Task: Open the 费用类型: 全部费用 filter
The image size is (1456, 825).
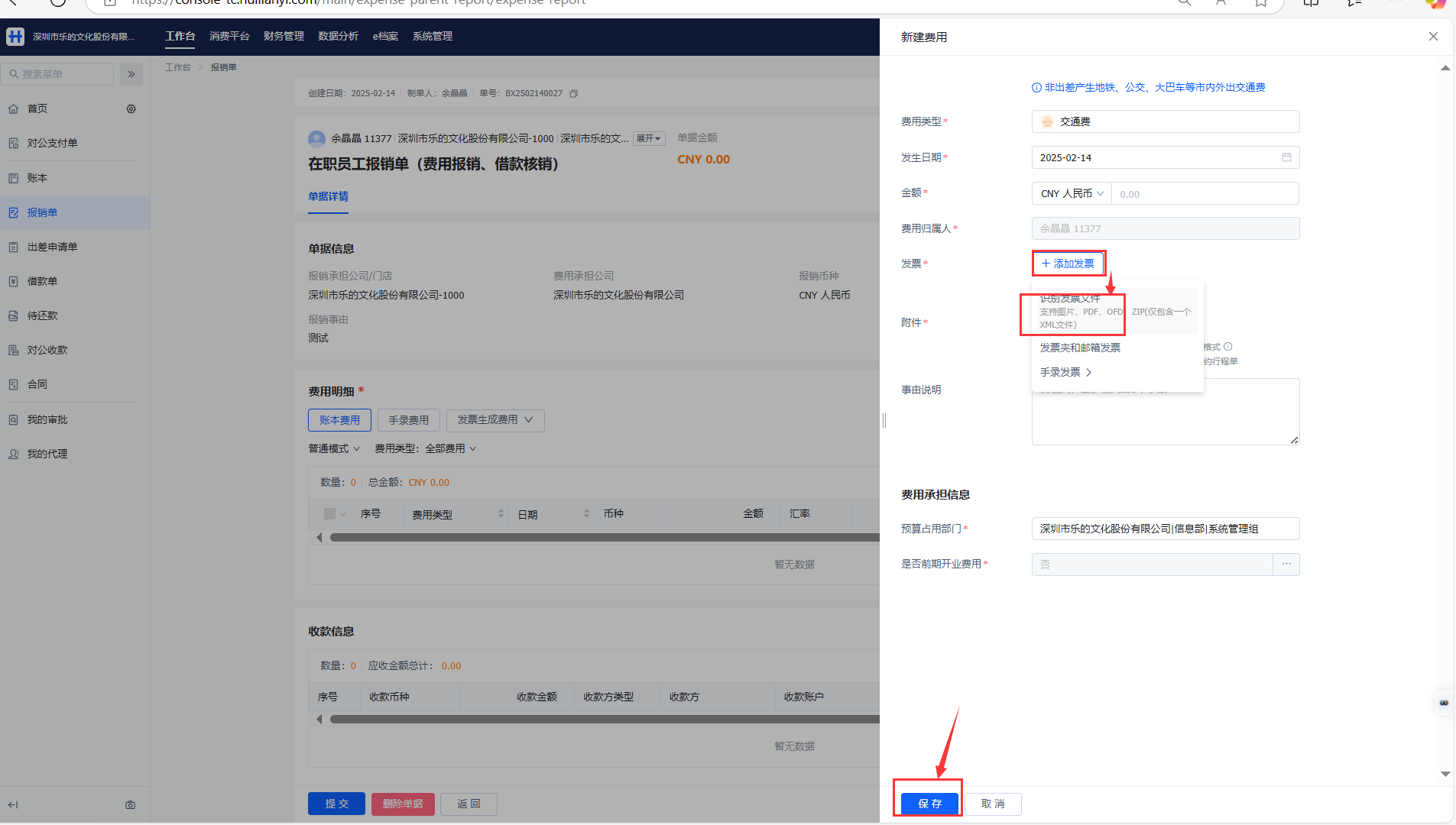Action: point(426,449)
